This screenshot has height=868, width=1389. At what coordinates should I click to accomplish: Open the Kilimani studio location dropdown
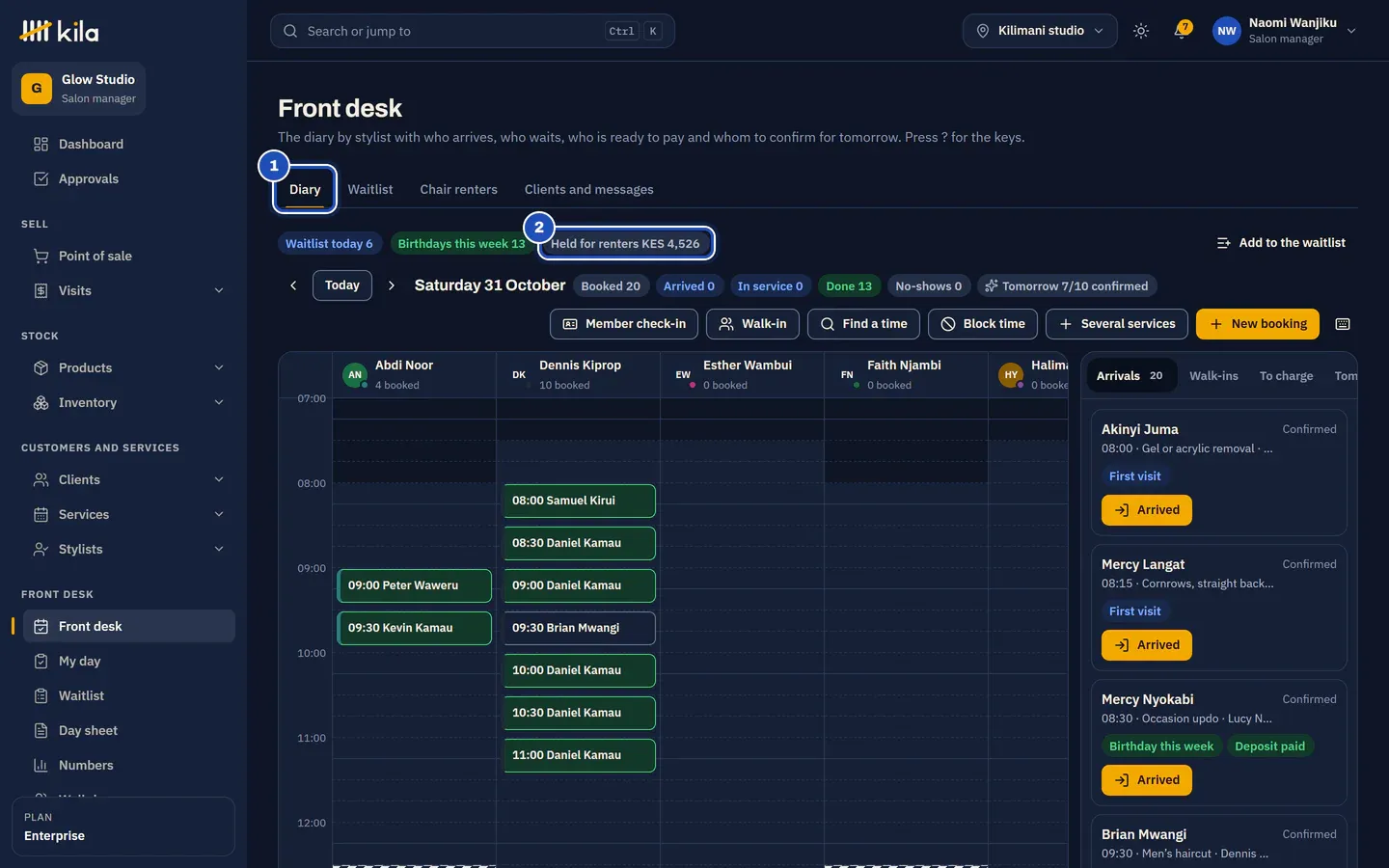click(x=1040, y=31)
